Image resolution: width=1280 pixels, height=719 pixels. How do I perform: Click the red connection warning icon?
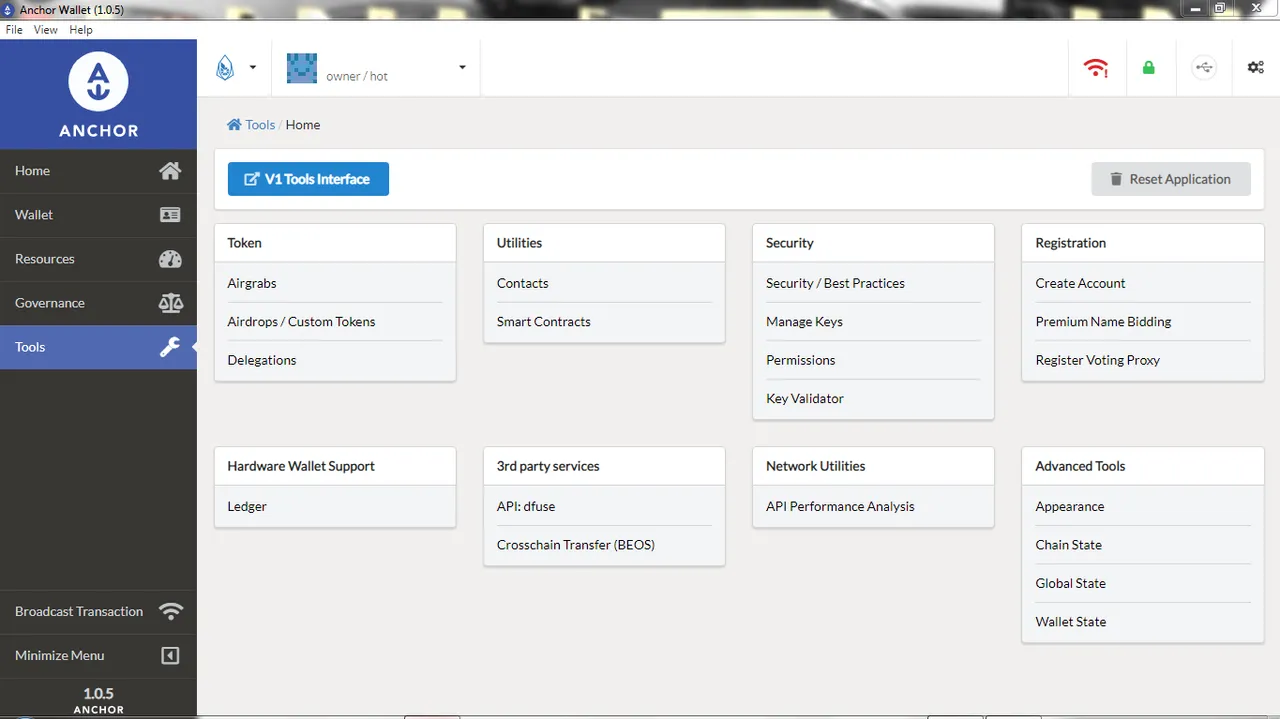pyautogui.click(x=1096, y=67)
